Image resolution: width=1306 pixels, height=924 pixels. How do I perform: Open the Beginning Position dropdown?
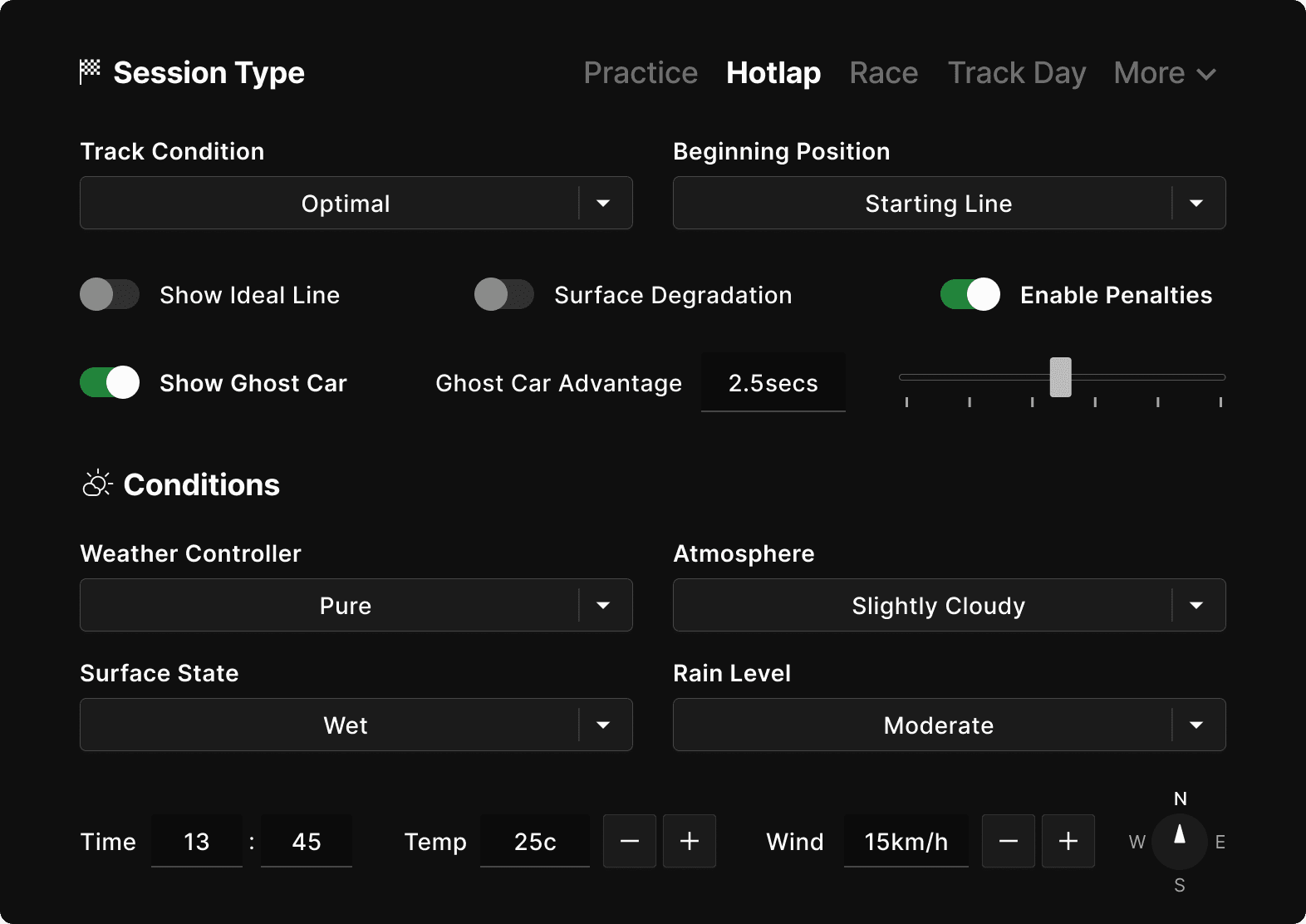pyautogui.click(x=950, y=203)
